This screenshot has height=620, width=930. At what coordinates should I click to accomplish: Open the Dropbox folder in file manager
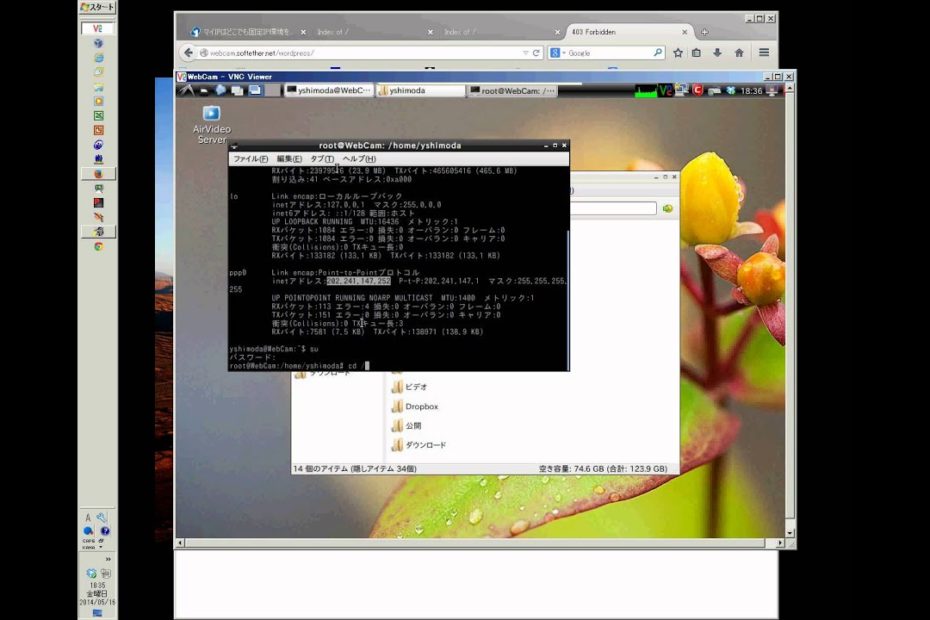click(x=421, y=407)
